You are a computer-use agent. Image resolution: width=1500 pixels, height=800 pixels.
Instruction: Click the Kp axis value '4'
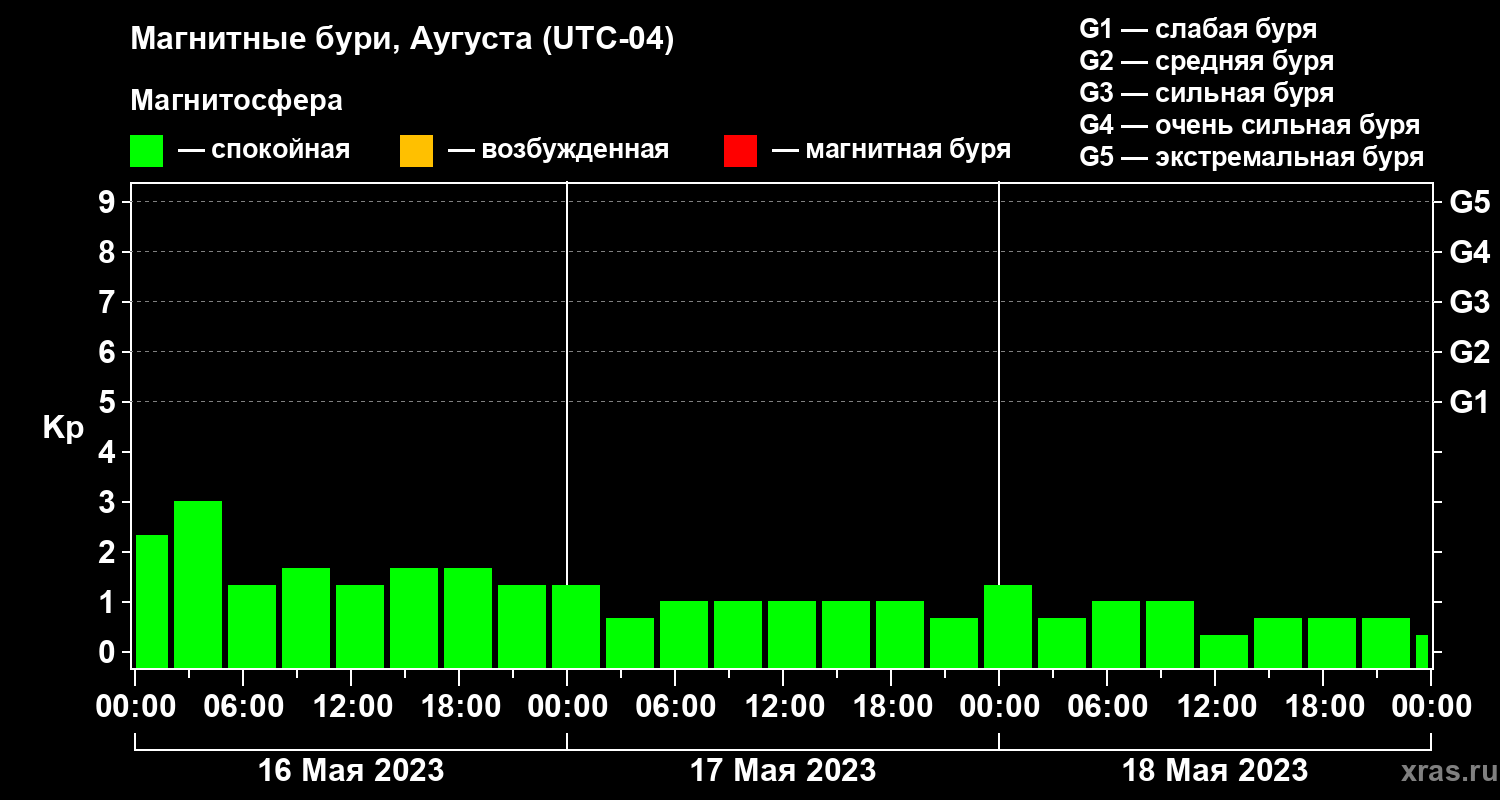108,452
